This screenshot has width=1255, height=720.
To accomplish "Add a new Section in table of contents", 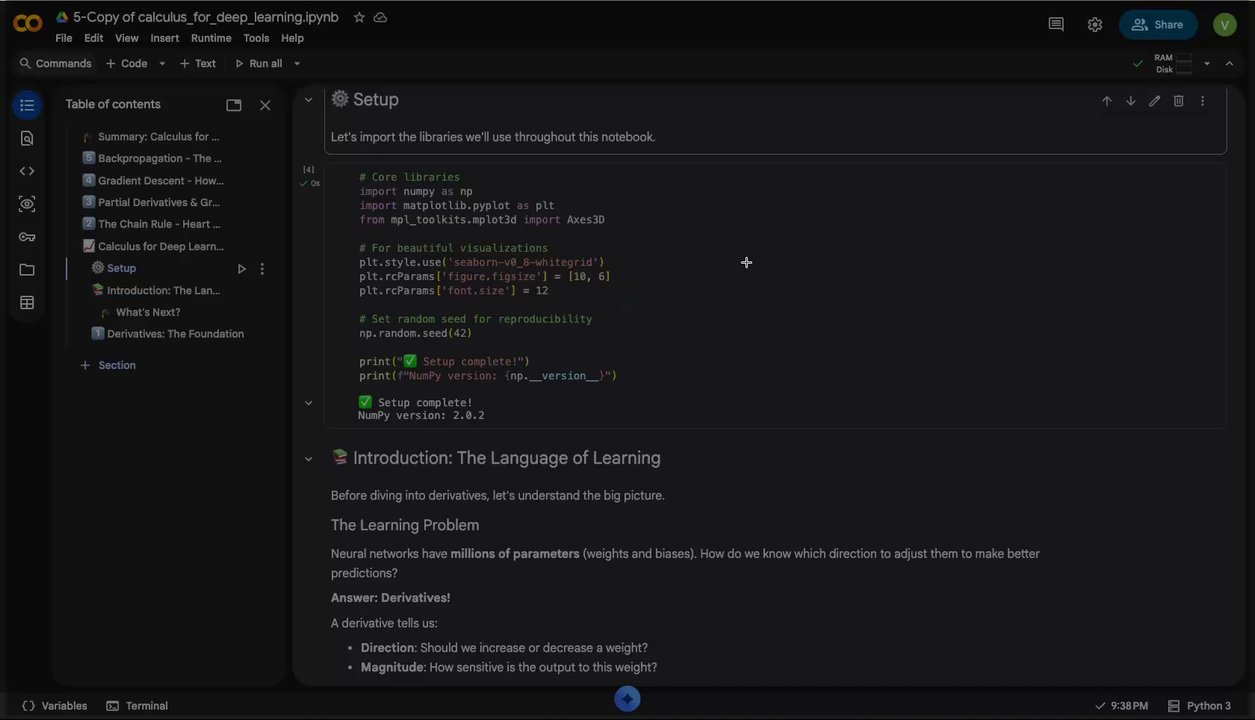I will pyautogui.click(x=108, y=366).
